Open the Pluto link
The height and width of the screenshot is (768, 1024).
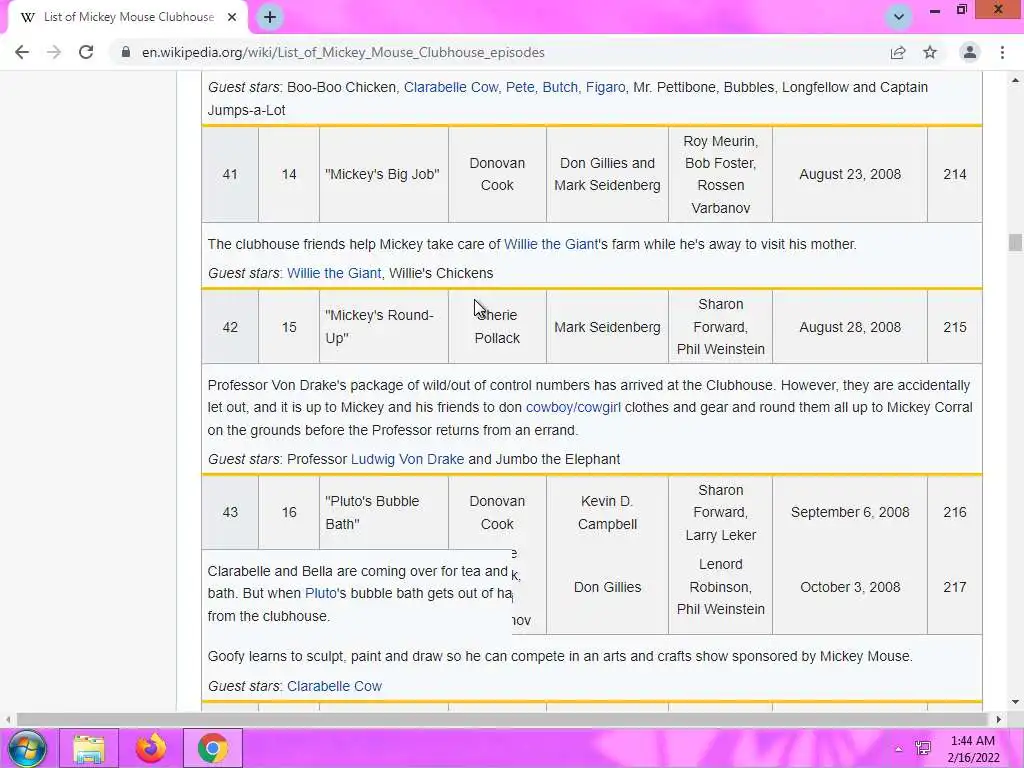[x=321, y=593]
